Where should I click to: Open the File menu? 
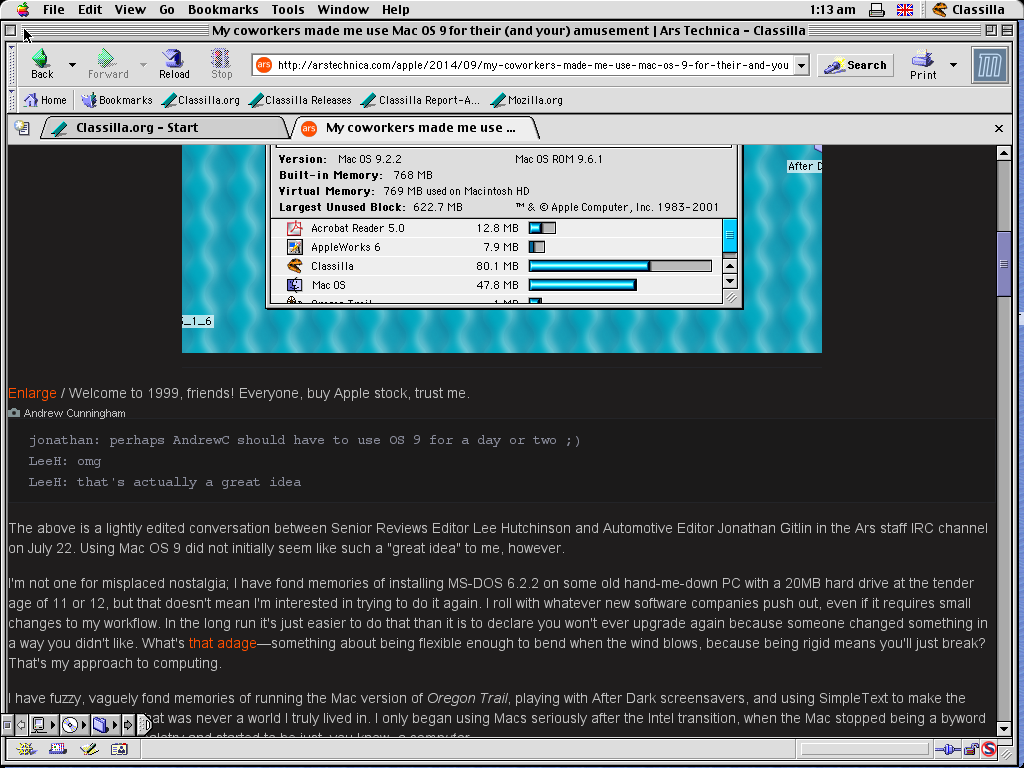pyautogui.click(x=54, y=10)
